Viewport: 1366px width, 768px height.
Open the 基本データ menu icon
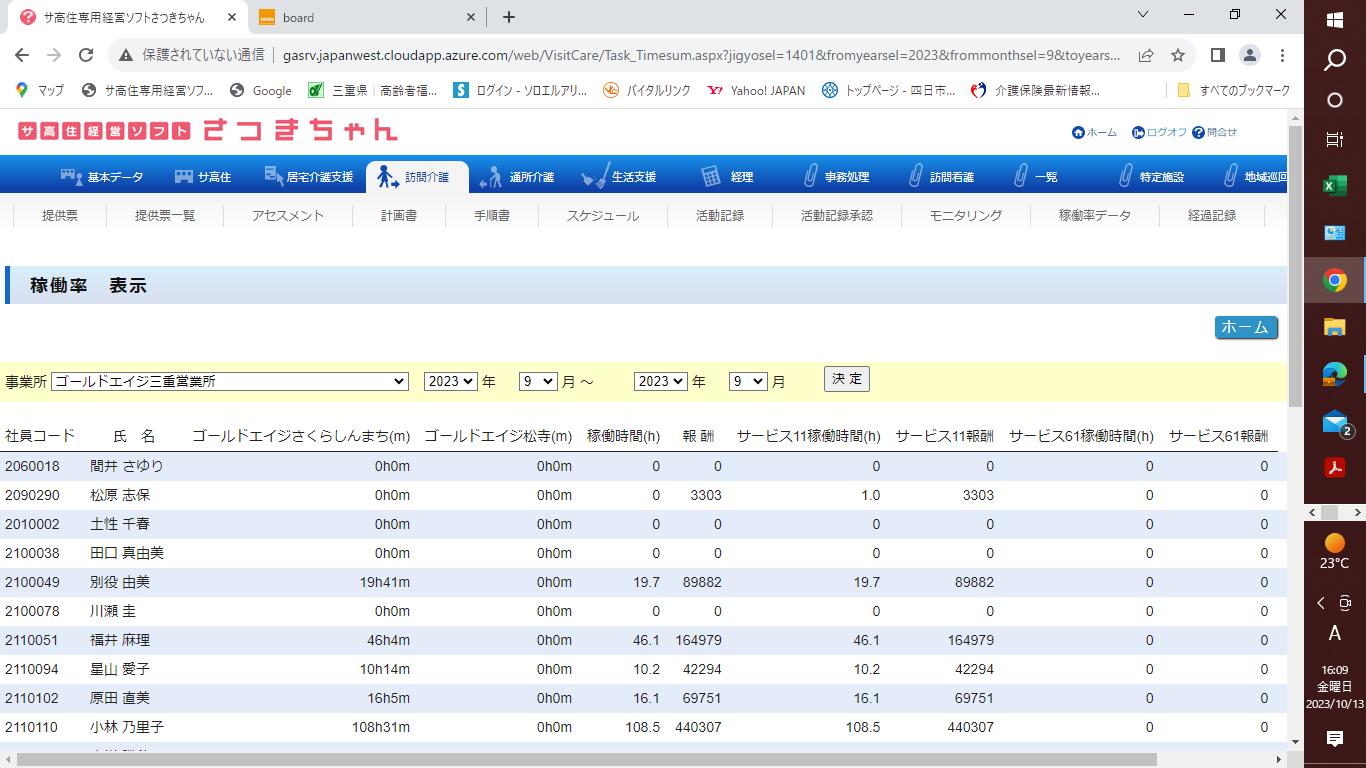click(x=71, y=176)
